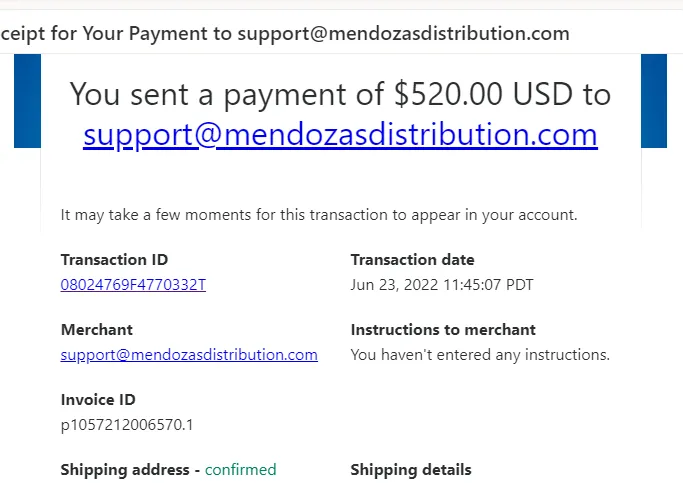Screen dimensions: 683x483
Task: Click the right blue banner bar
Action: (654, 101)
